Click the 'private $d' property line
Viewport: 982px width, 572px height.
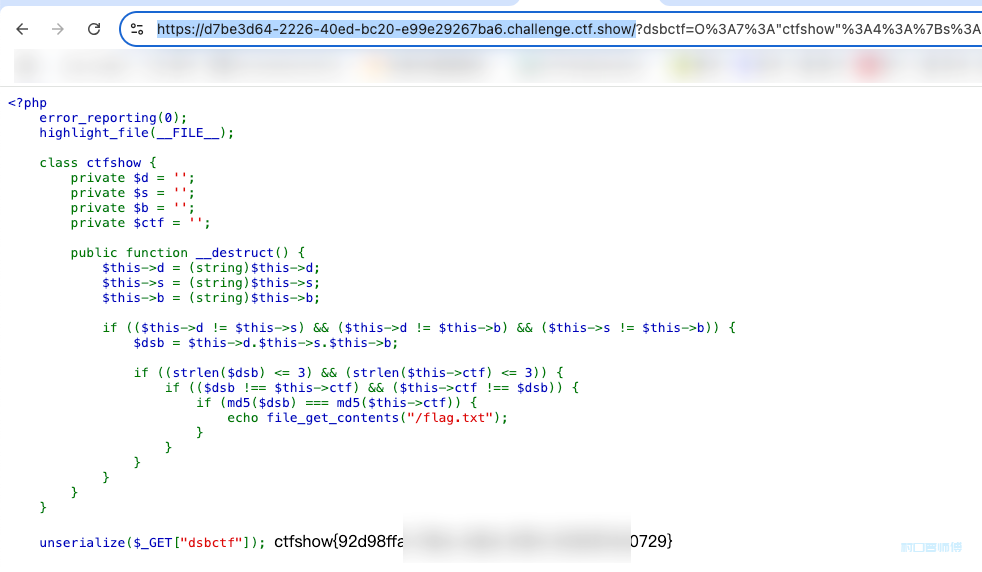133,178
